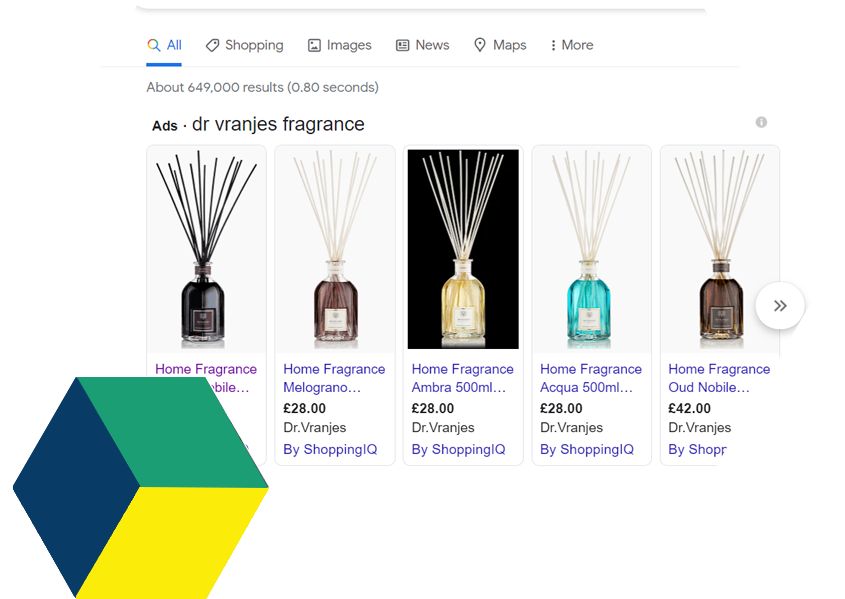
Task: Click By ShoppingIQ under Acqua
Action: tap(587, 449)
